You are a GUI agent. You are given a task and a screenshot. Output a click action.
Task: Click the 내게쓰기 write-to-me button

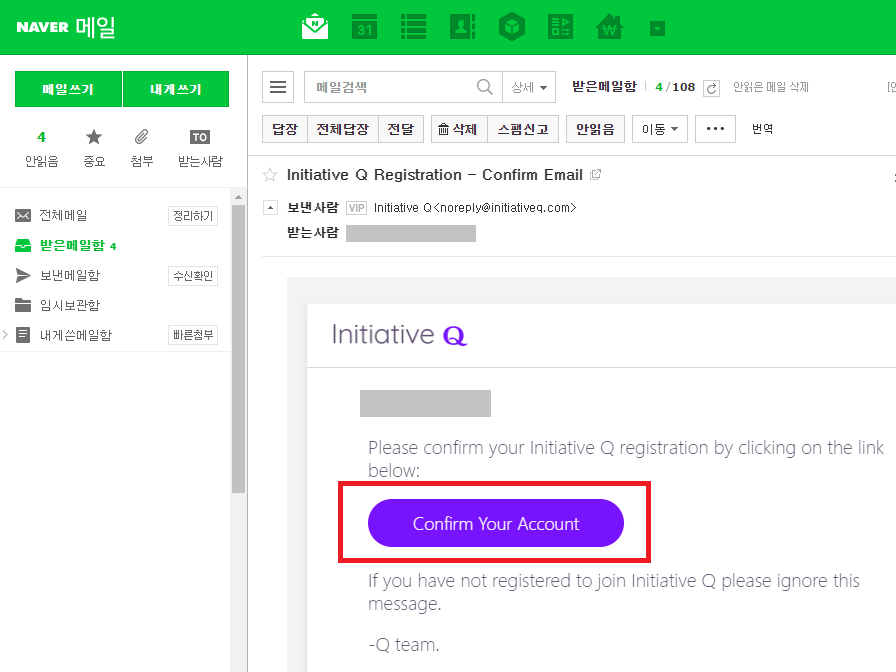tap(176, 89)
